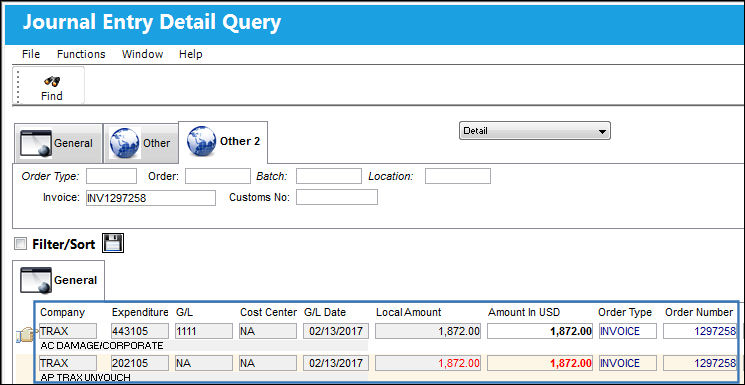Open INVOICE link in 443105 row

pyautogui.click(x=627, y=331)
